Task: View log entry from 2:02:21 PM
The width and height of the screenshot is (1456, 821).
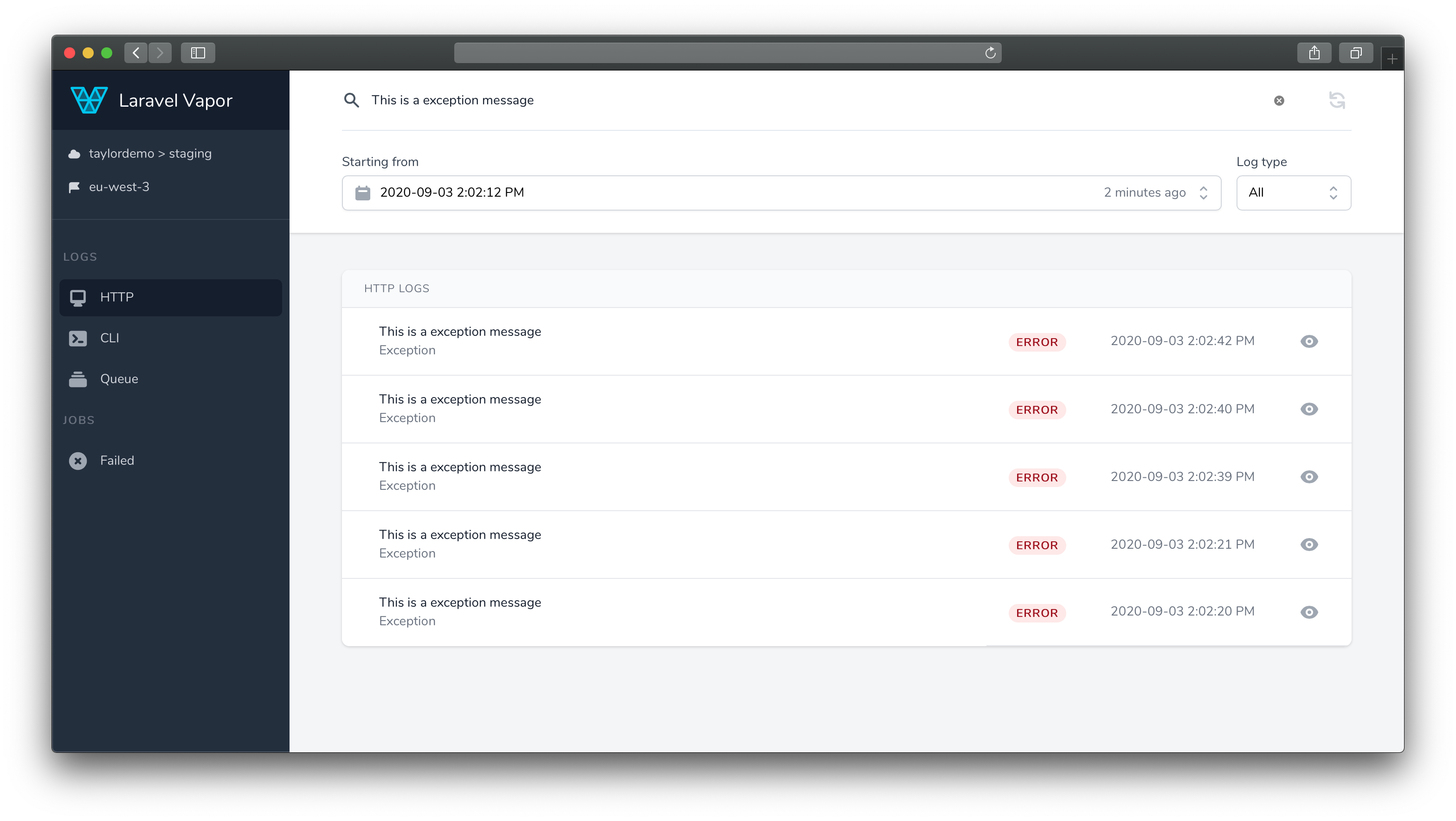Action: [x=1309, y=545]
